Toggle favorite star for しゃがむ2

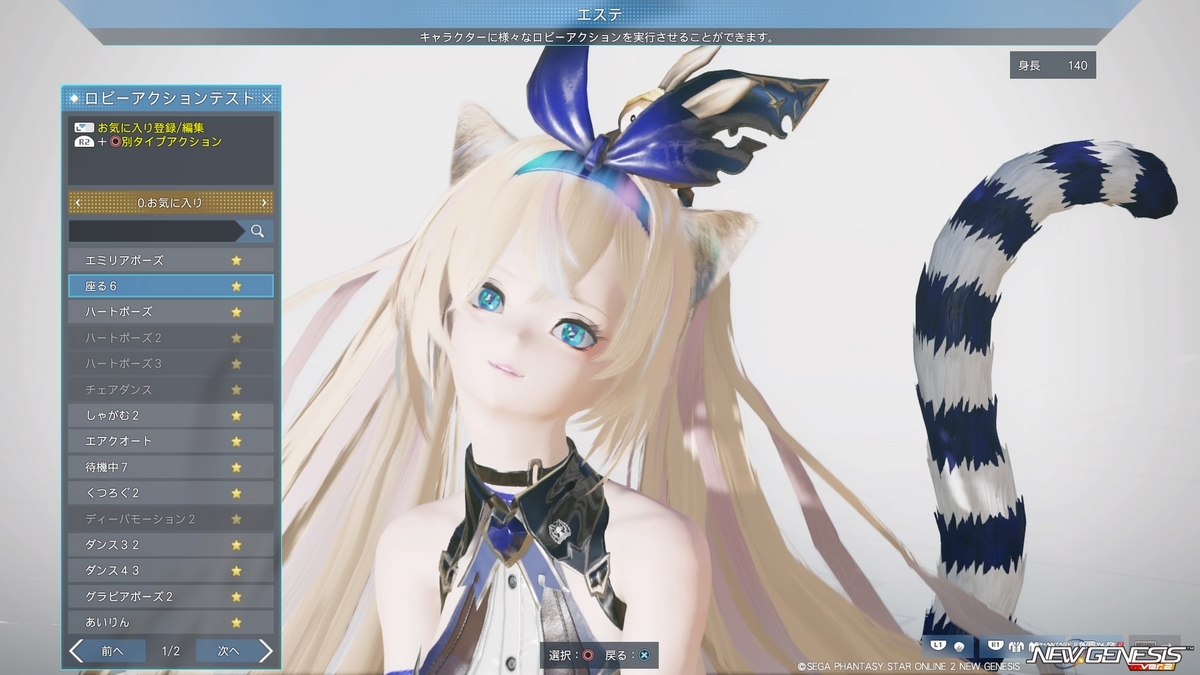tap(237, 416)
